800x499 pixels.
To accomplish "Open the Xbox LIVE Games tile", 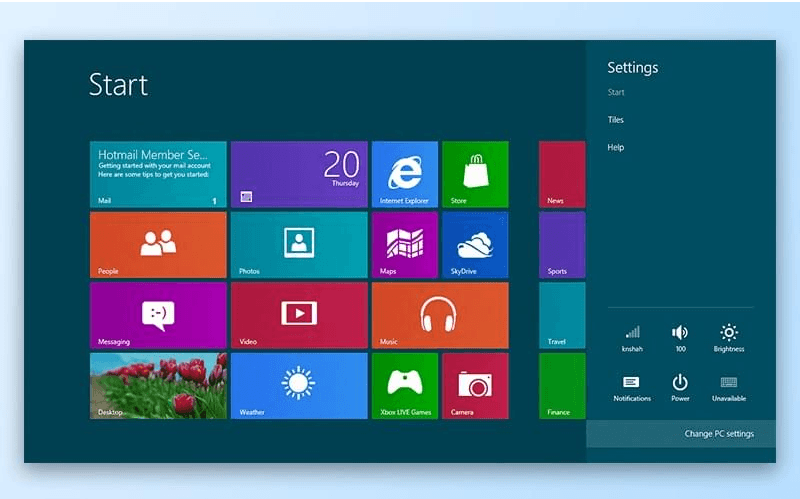I will [x=405, y=386].
